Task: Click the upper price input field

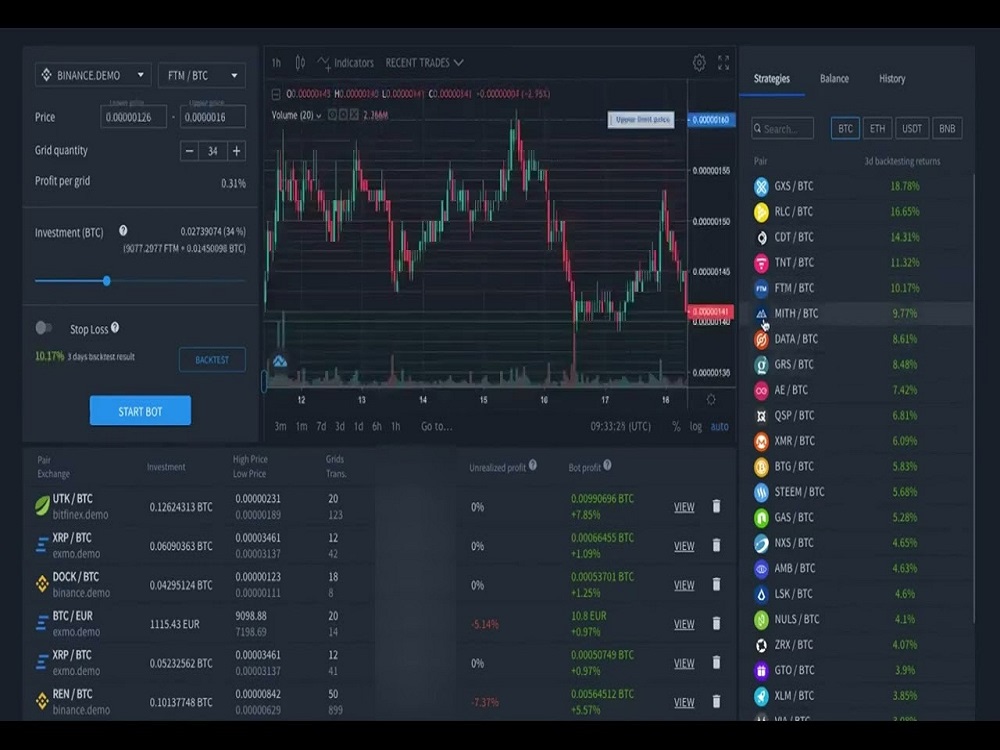Action: 212,117
